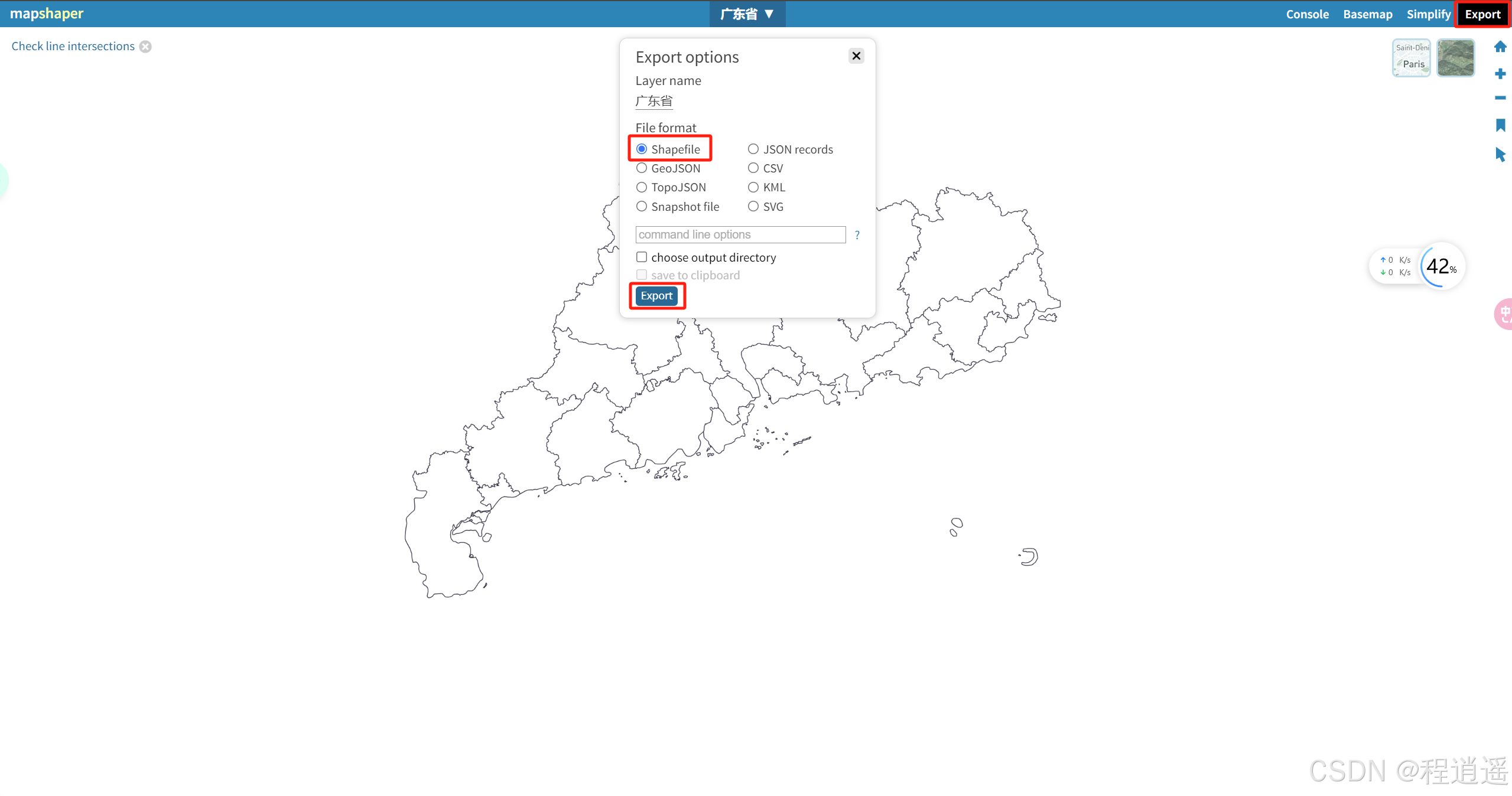
Task: Open the Simplify panel
Action: 1428,14
